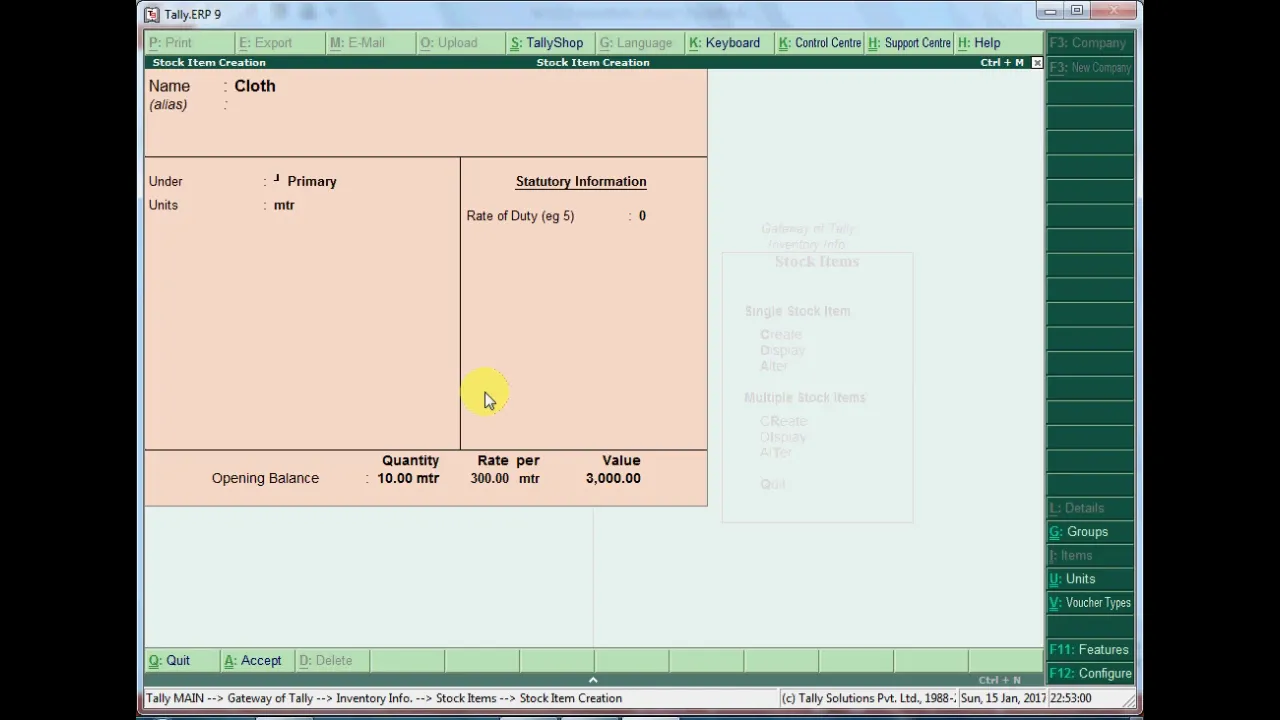Open Support Centre

(x=909, y=43)
